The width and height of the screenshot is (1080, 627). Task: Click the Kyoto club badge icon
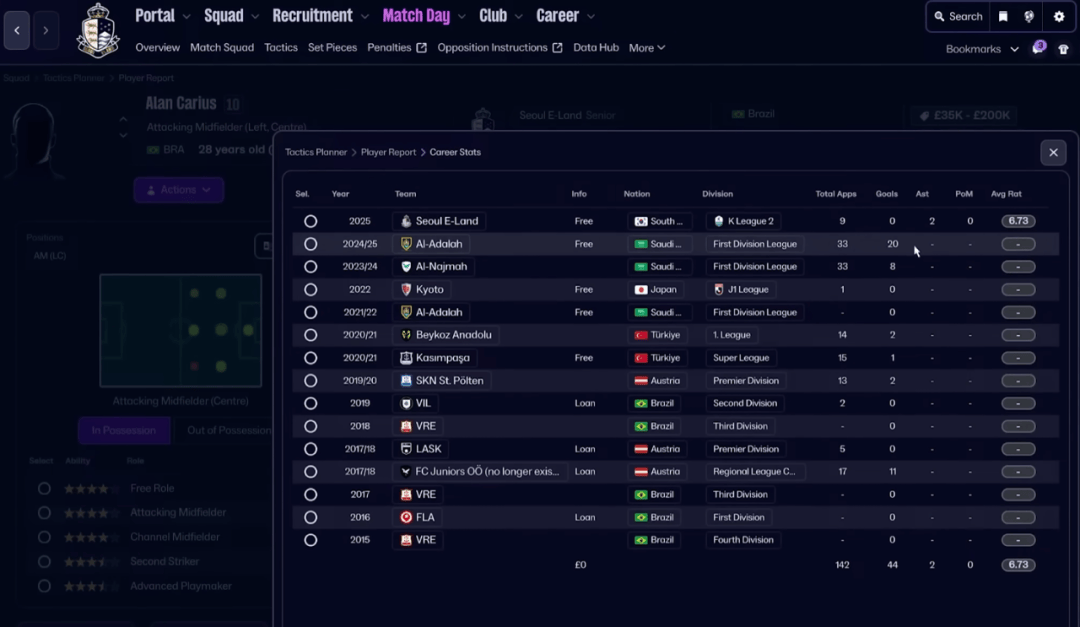406,289
